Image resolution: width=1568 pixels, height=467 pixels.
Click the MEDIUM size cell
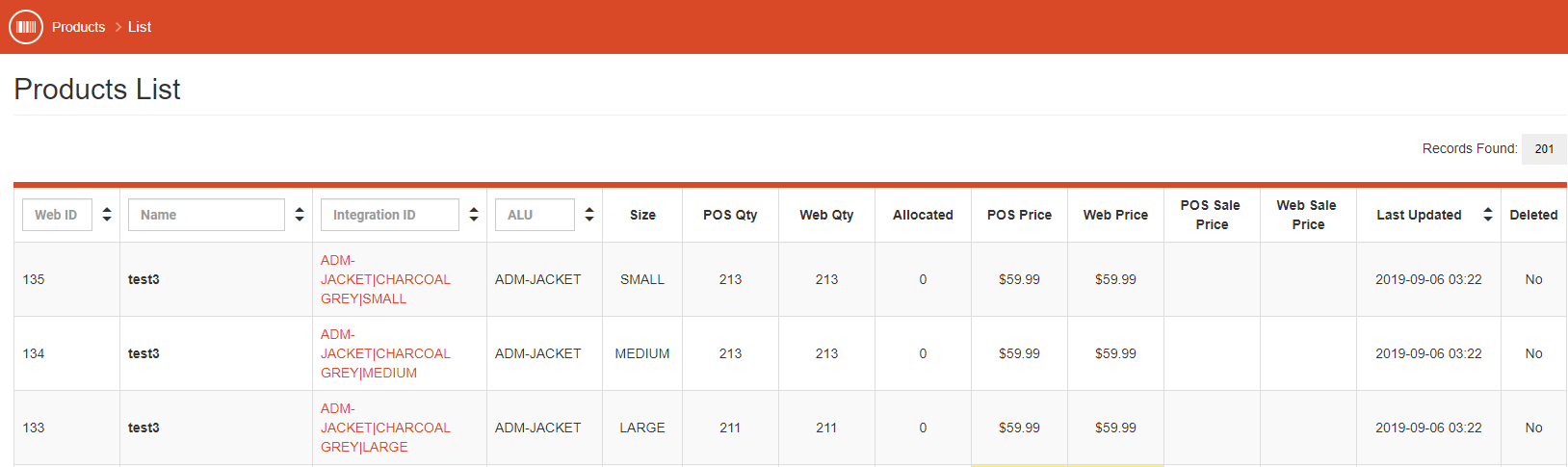[x=642, y=353]
